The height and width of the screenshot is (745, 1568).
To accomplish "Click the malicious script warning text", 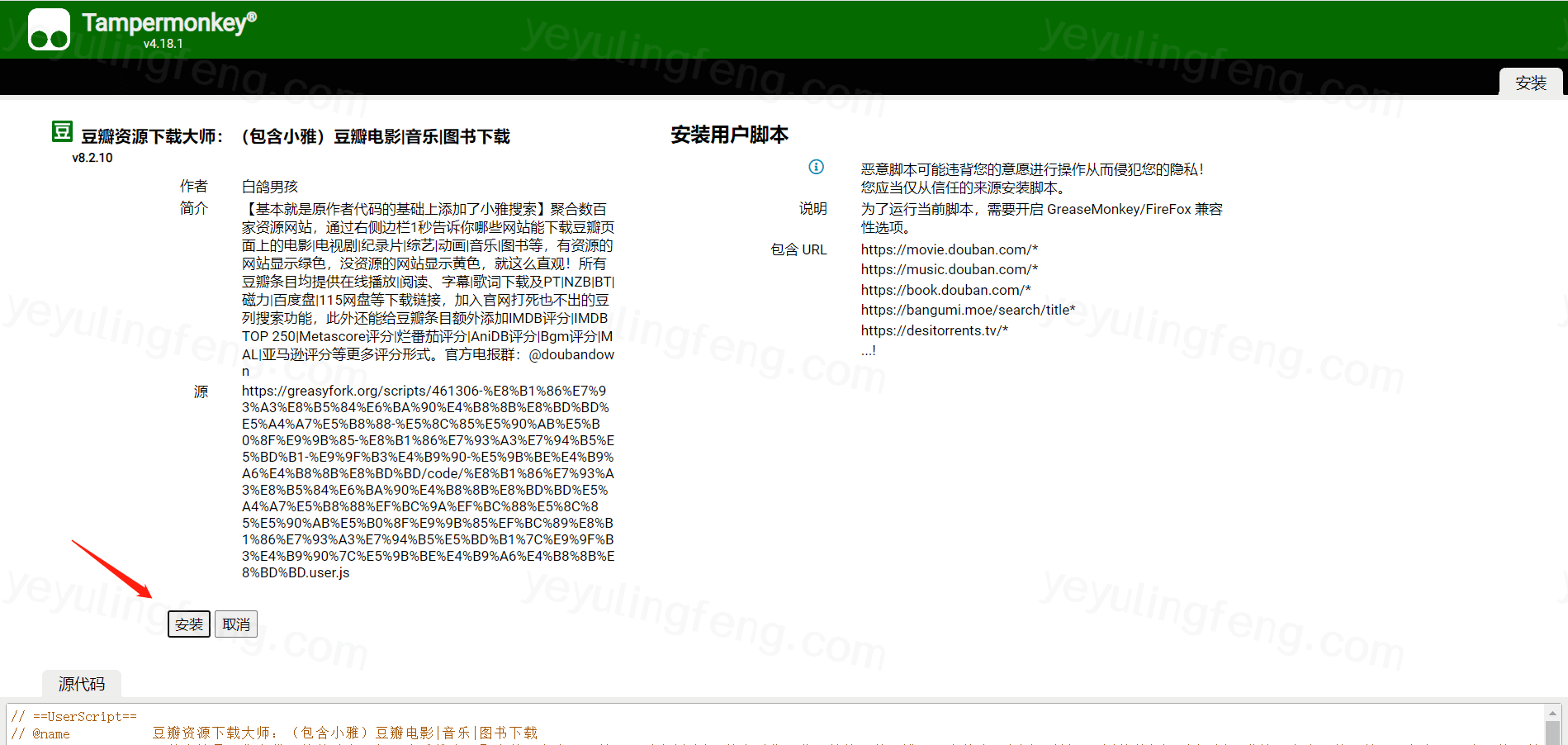I will point(1032,178).
